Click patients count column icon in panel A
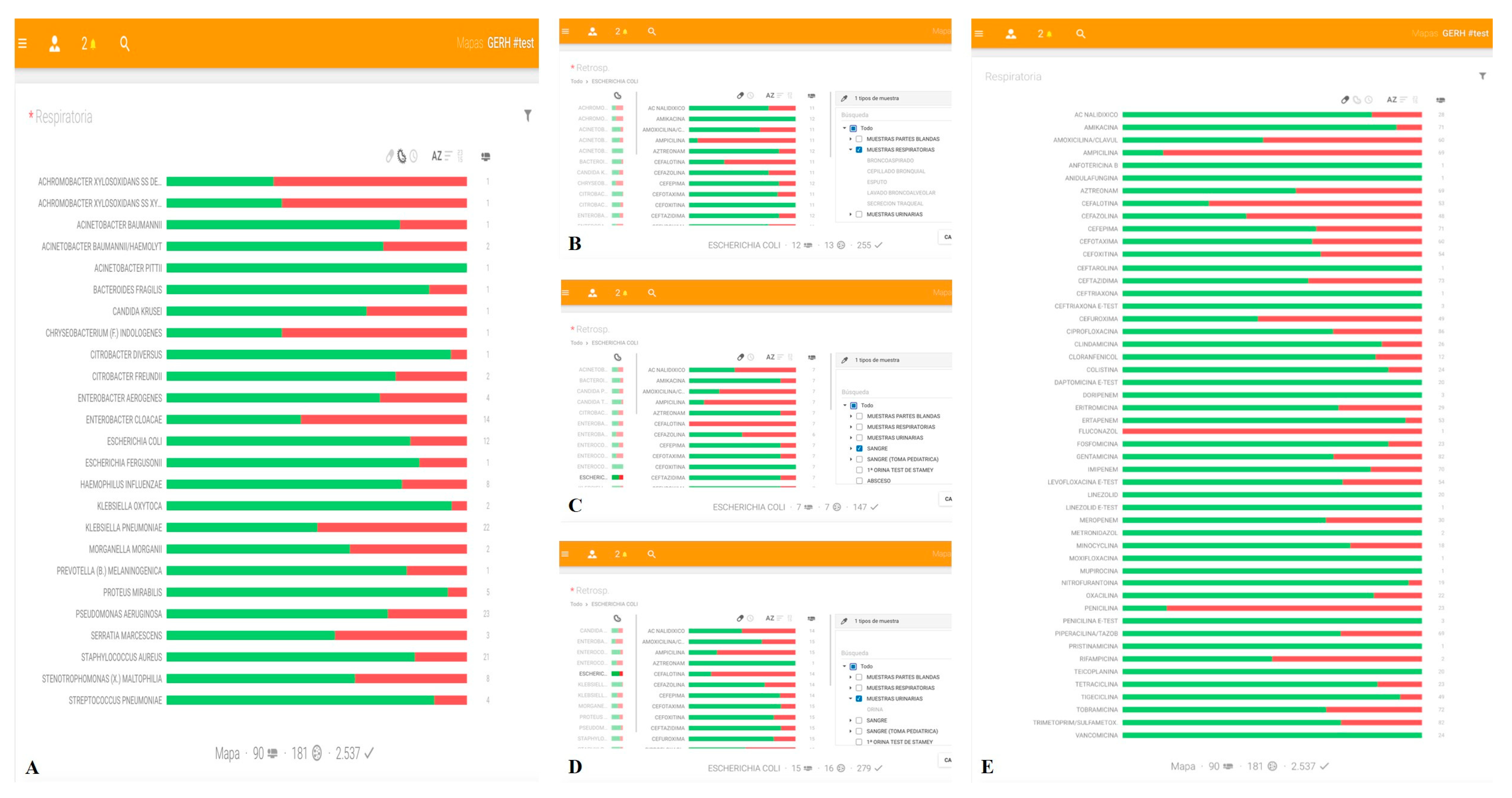1512x798 pixels. 485,157
